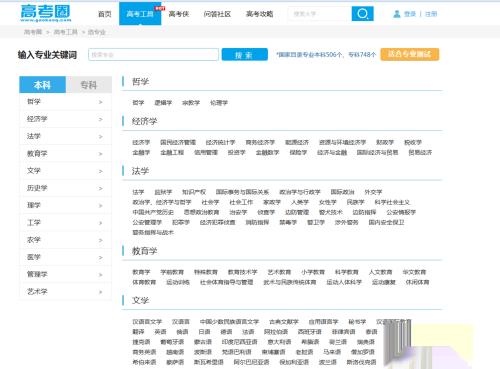The width and height of the screenshot is (500, 369).
Task: Open the 汉语言文学 major link
Action: (x=147, y=322)
